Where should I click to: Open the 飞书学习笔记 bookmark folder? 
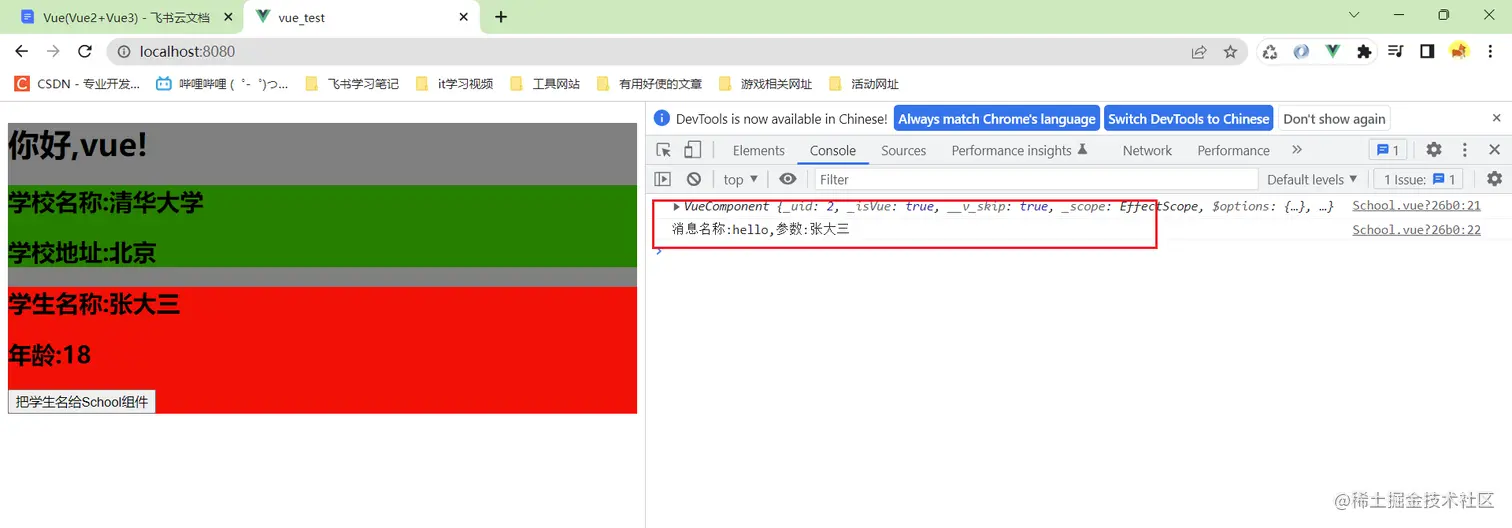[352, 84]
